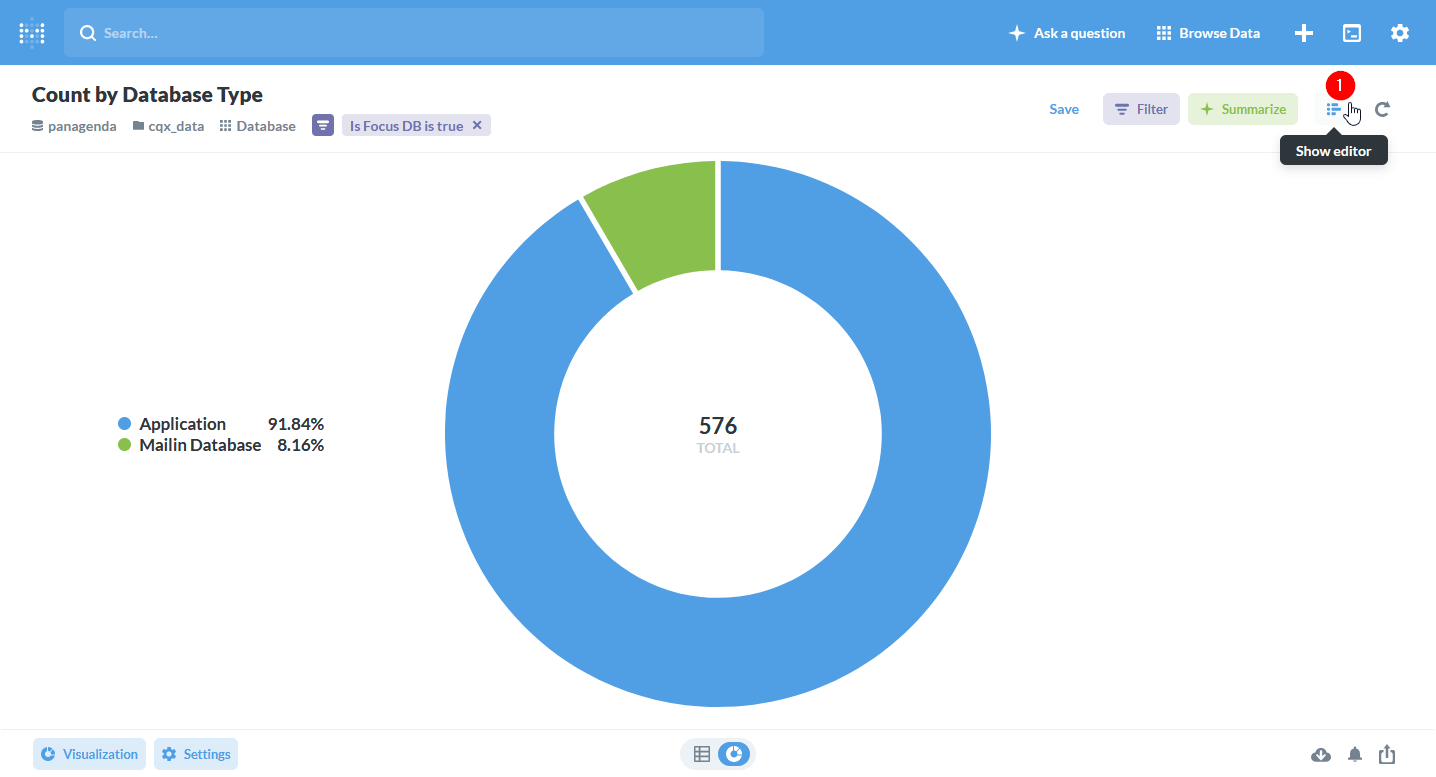This screenshot has height=777, width=1436.
Task: Remove the Is Focus DB filter
Action: pos(477,125)
